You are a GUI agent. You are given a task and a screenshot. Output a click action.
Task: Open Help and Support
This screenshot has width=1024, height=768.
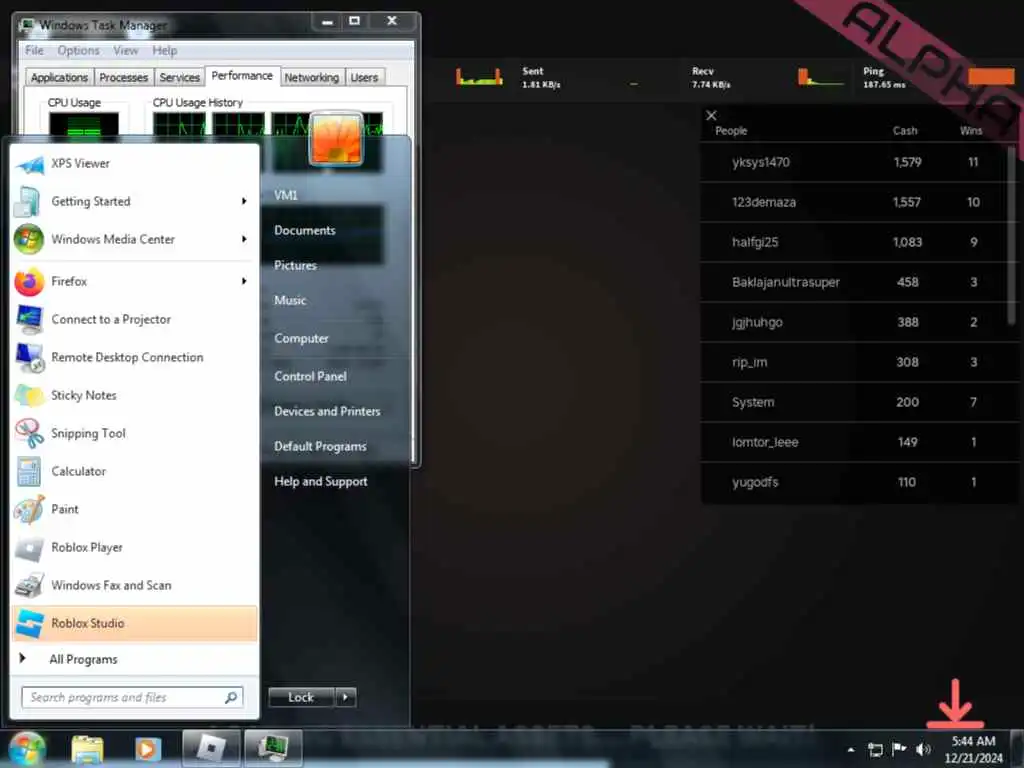[x=321, y=481]
